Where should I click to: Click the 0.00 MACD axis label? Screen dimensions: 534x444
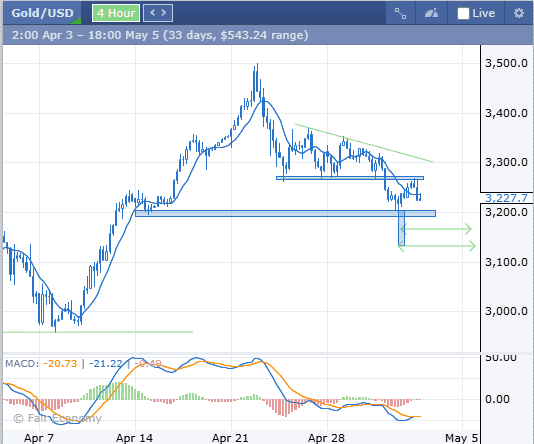(497, 399)
